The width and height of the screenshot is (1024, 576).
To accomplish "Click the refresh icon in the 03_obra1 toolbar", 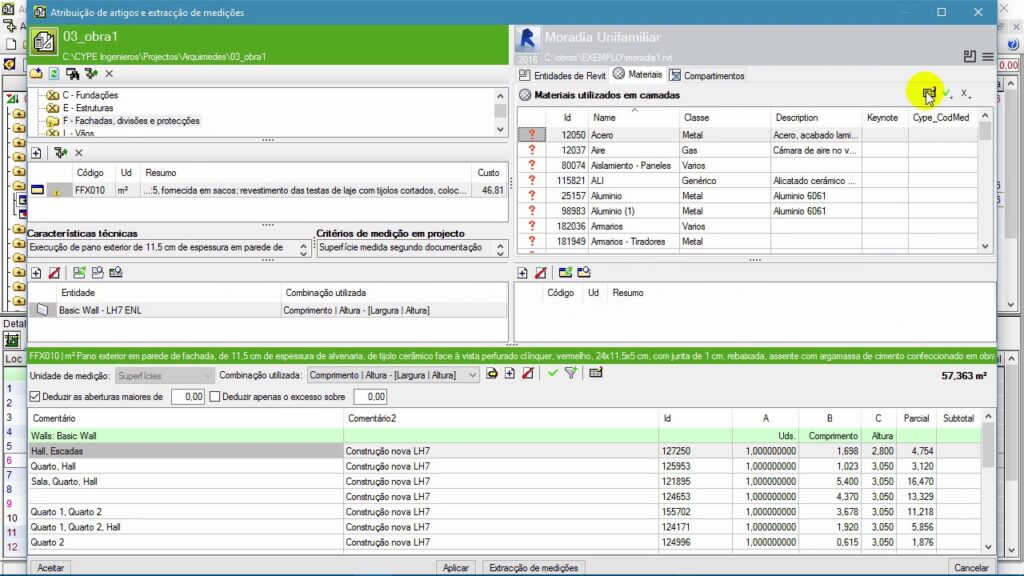I will (x=54, y=74).
